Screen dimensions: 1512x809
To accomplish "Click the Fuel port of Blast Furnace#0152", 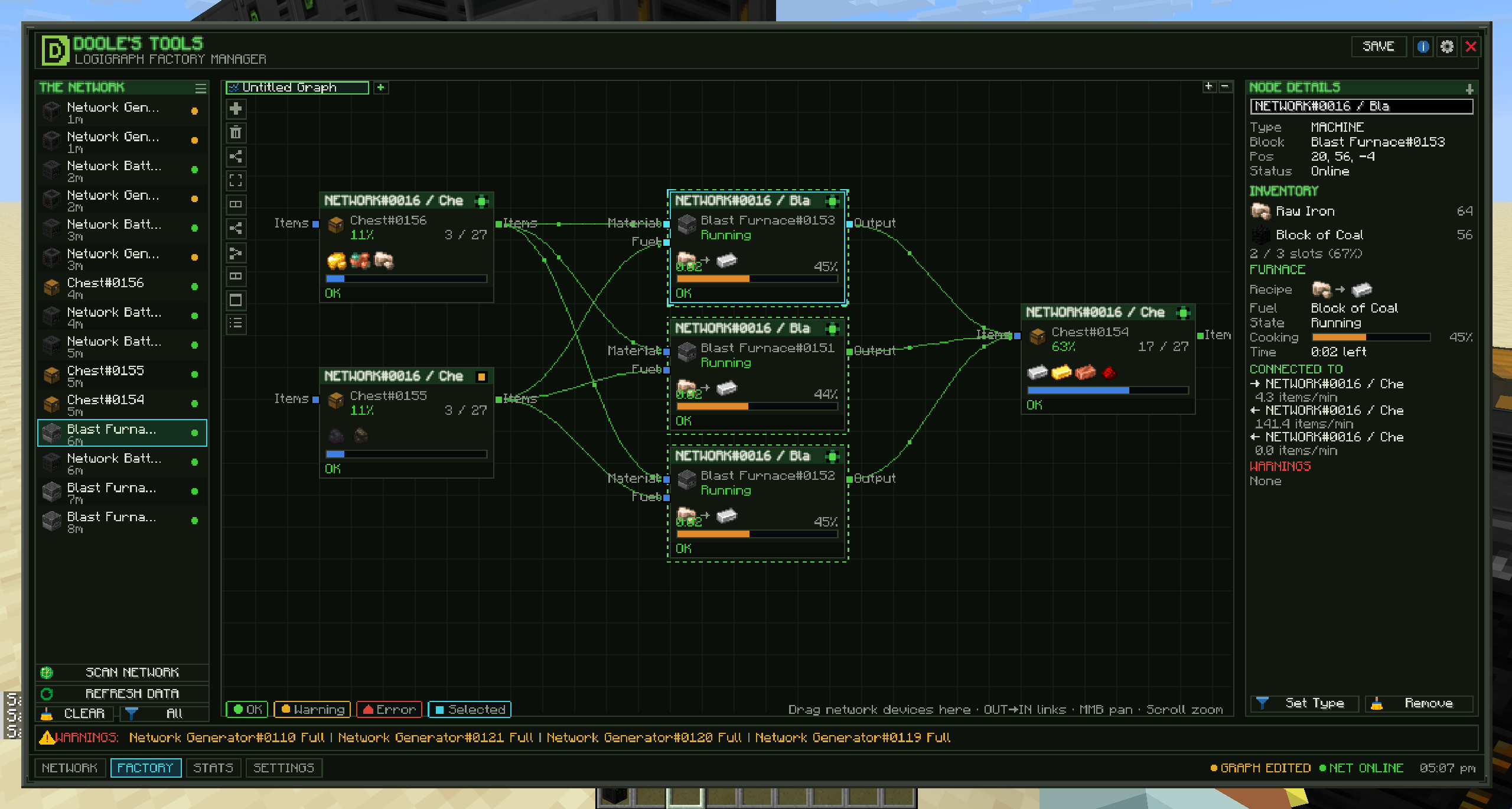I will click(667, 498).
